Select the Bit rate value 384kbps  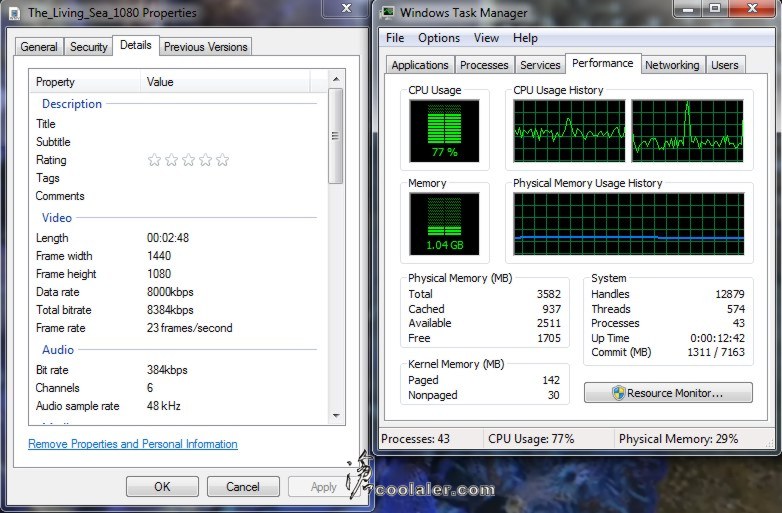(x=167, y=370)
